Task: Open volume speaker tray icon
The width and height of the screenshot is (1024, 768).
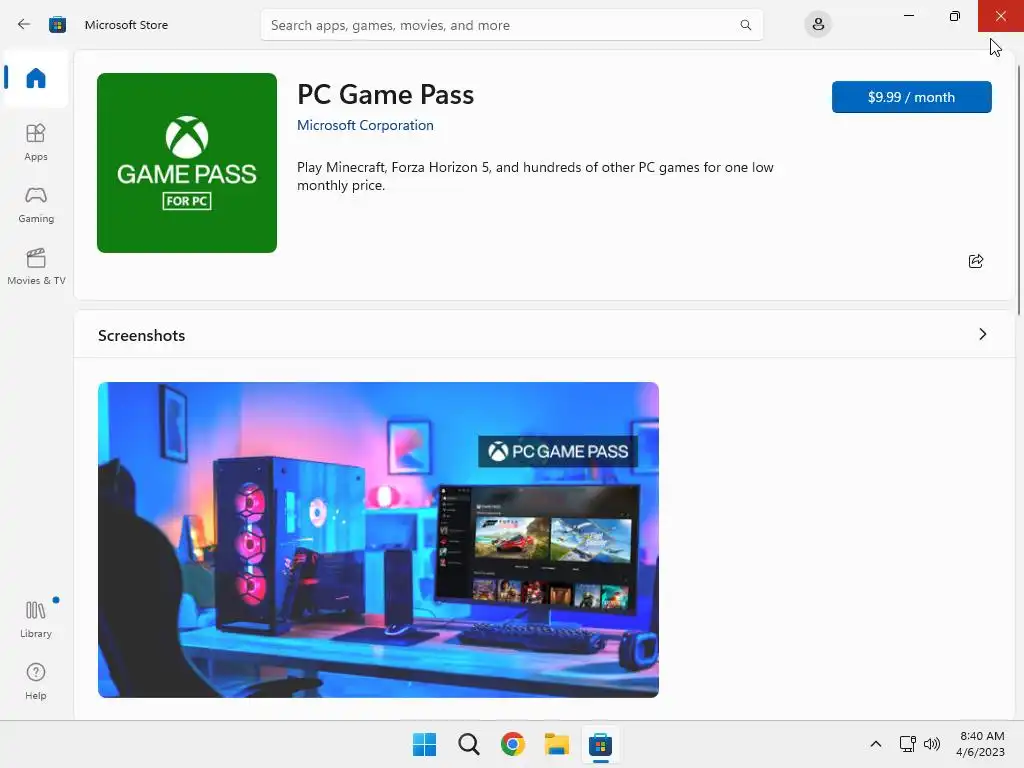Action: tap(932, 744)
